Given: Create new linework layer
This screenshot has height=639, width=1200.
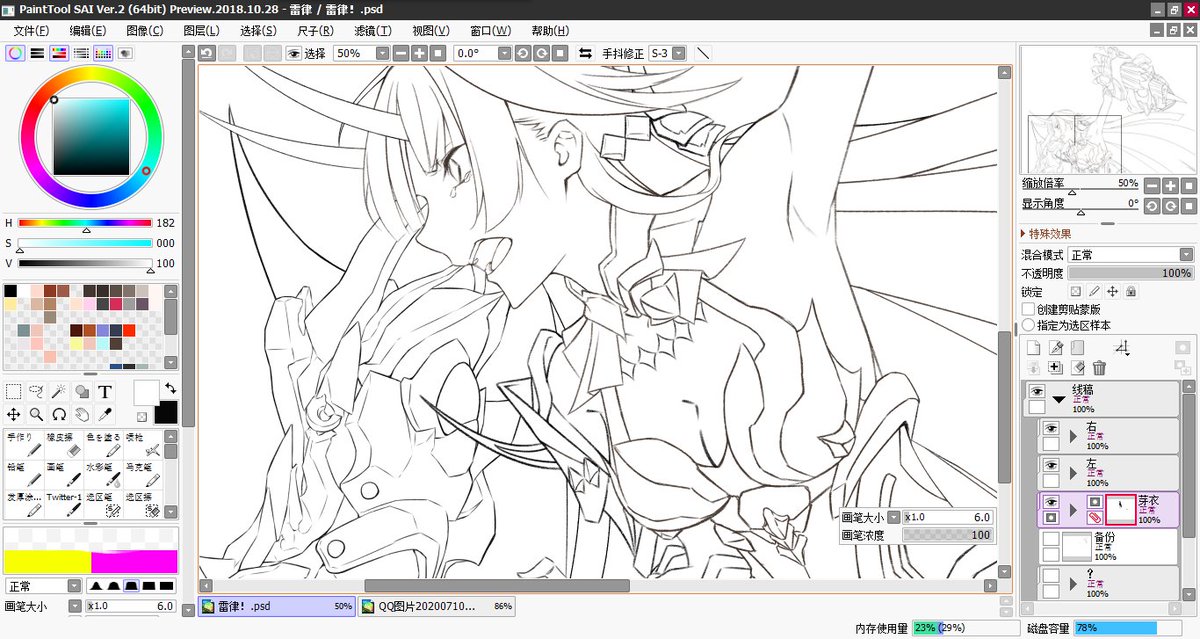Looking at the screenshot, I should [x=1056, y=348].
